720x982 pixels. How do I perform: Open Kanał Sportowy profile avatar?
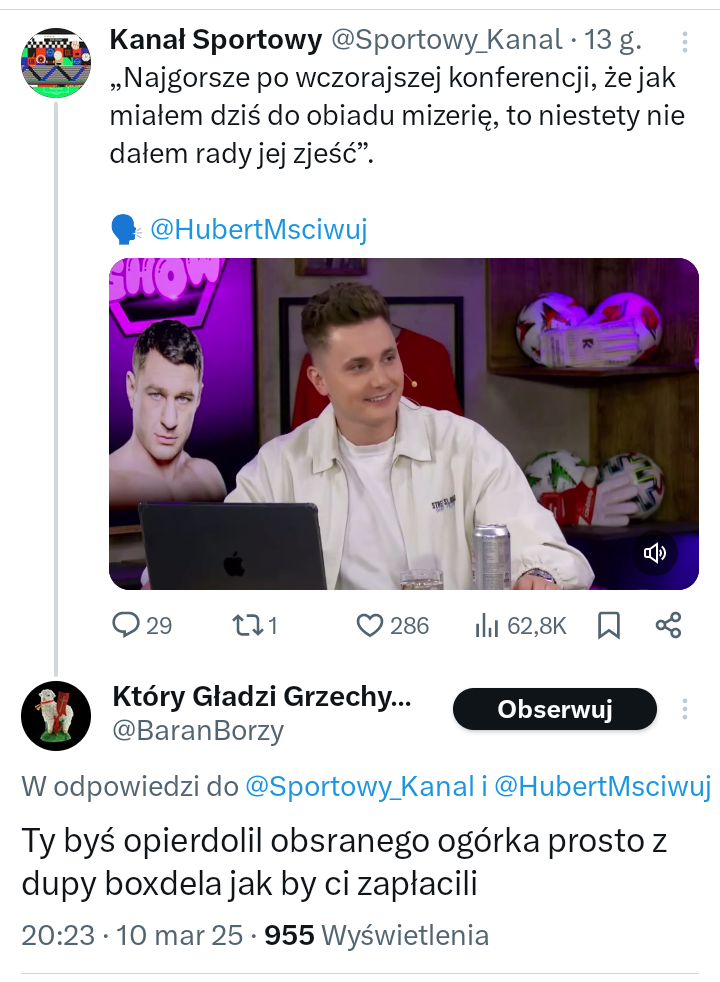(x=55, y=63)
